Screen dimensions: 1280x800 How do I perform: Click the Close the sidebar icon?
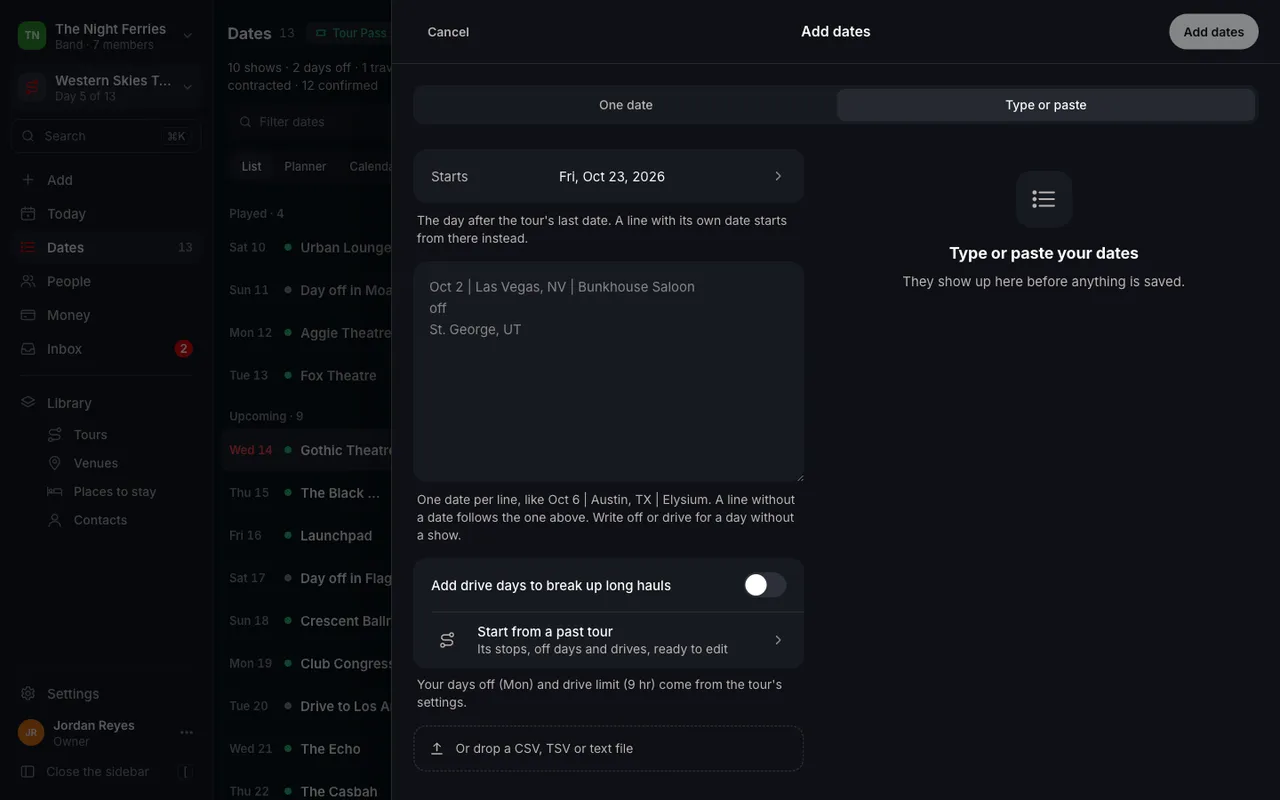click(x=28, y=772)
